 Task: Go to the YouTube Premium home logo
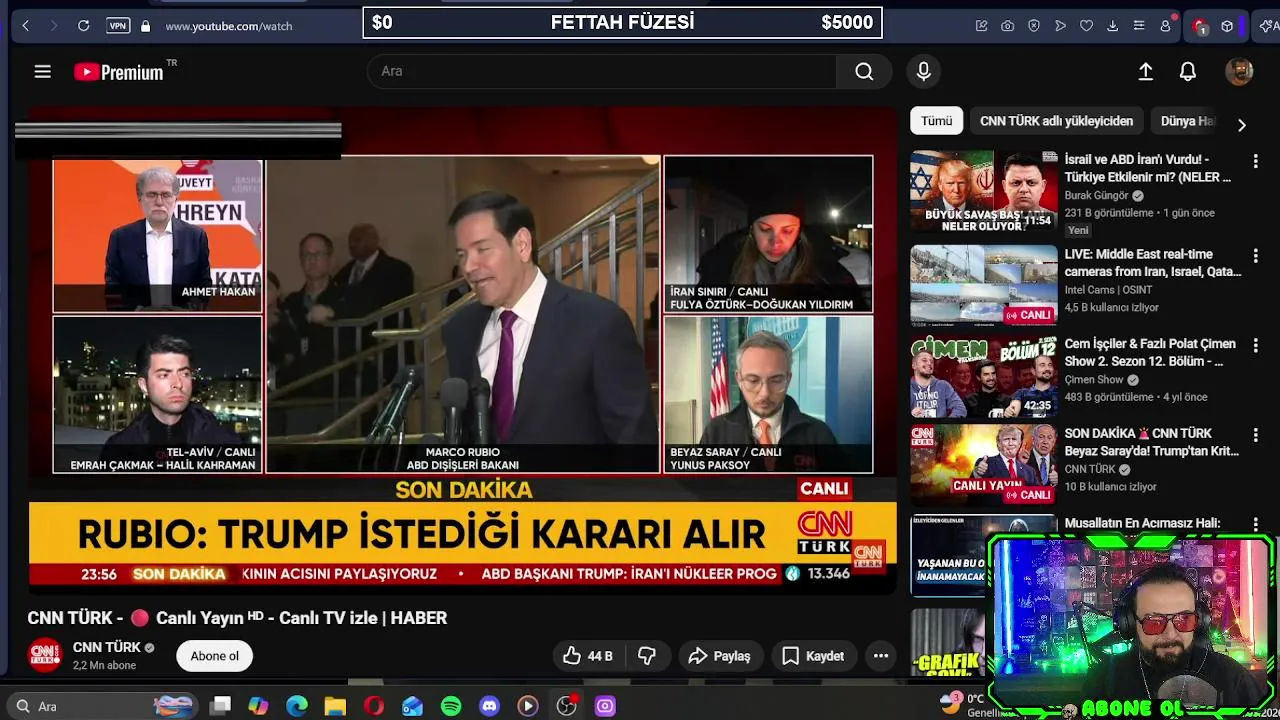tap(119, 72)
